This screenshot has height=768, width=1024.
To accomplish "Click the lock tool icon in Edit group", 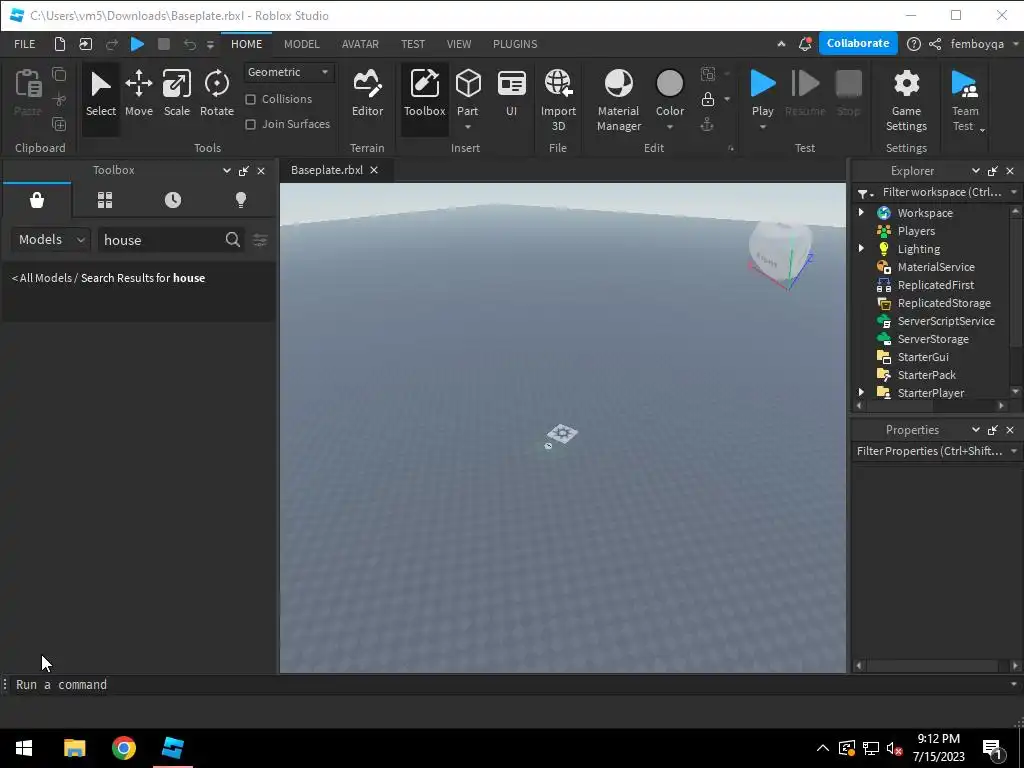I will pos(707,99).
